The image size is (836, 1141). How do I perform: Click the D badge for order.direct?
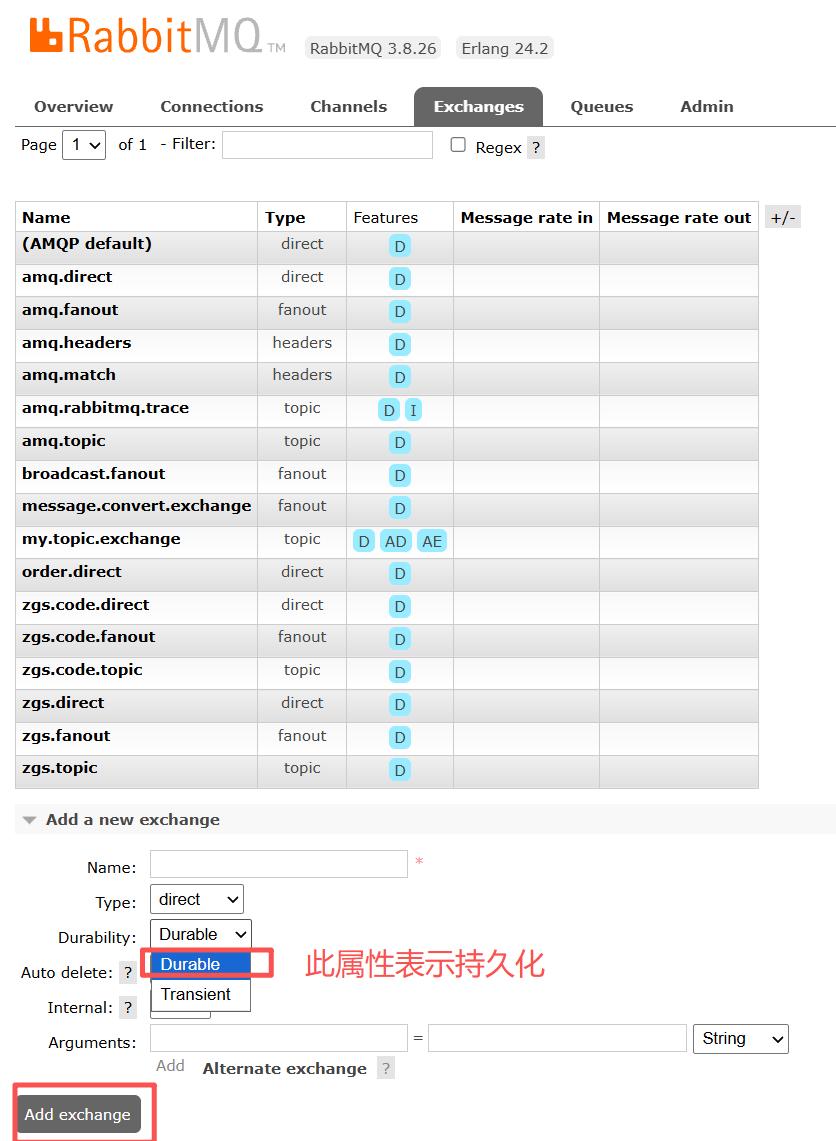click(x=399, y=573)
